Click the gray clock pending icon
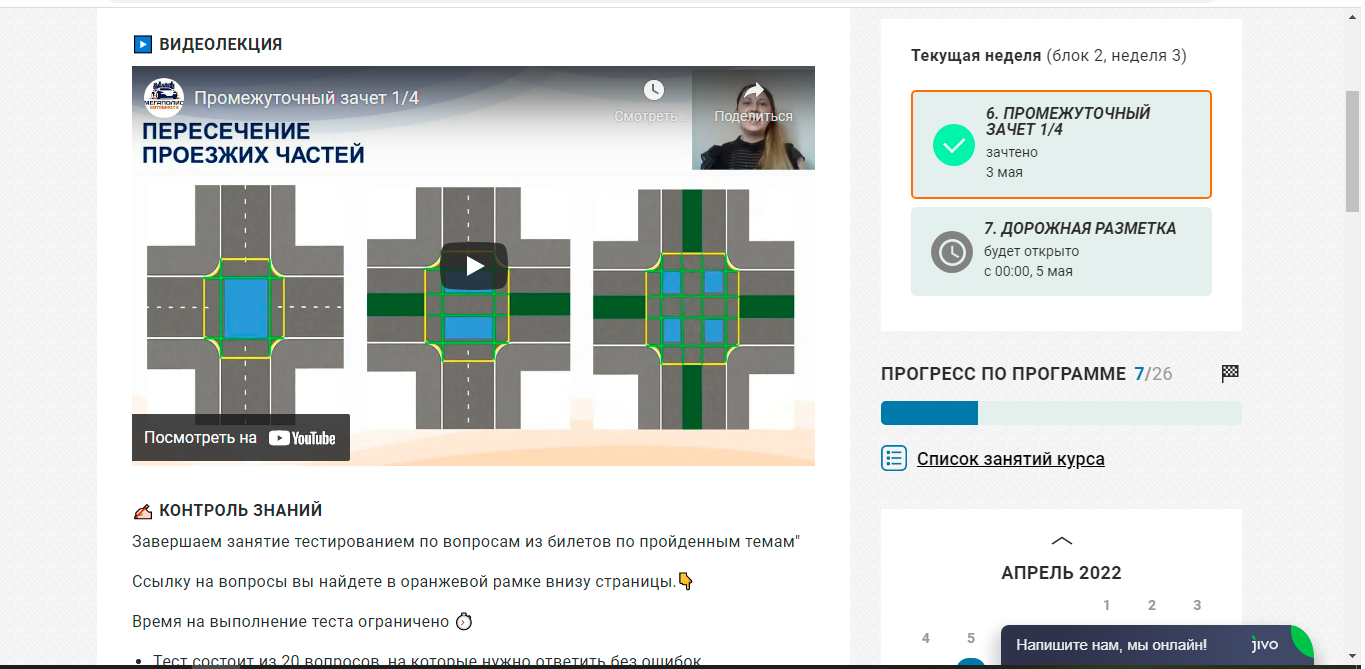This screenshot has width=1365, height=669. [x=951, y=252]
